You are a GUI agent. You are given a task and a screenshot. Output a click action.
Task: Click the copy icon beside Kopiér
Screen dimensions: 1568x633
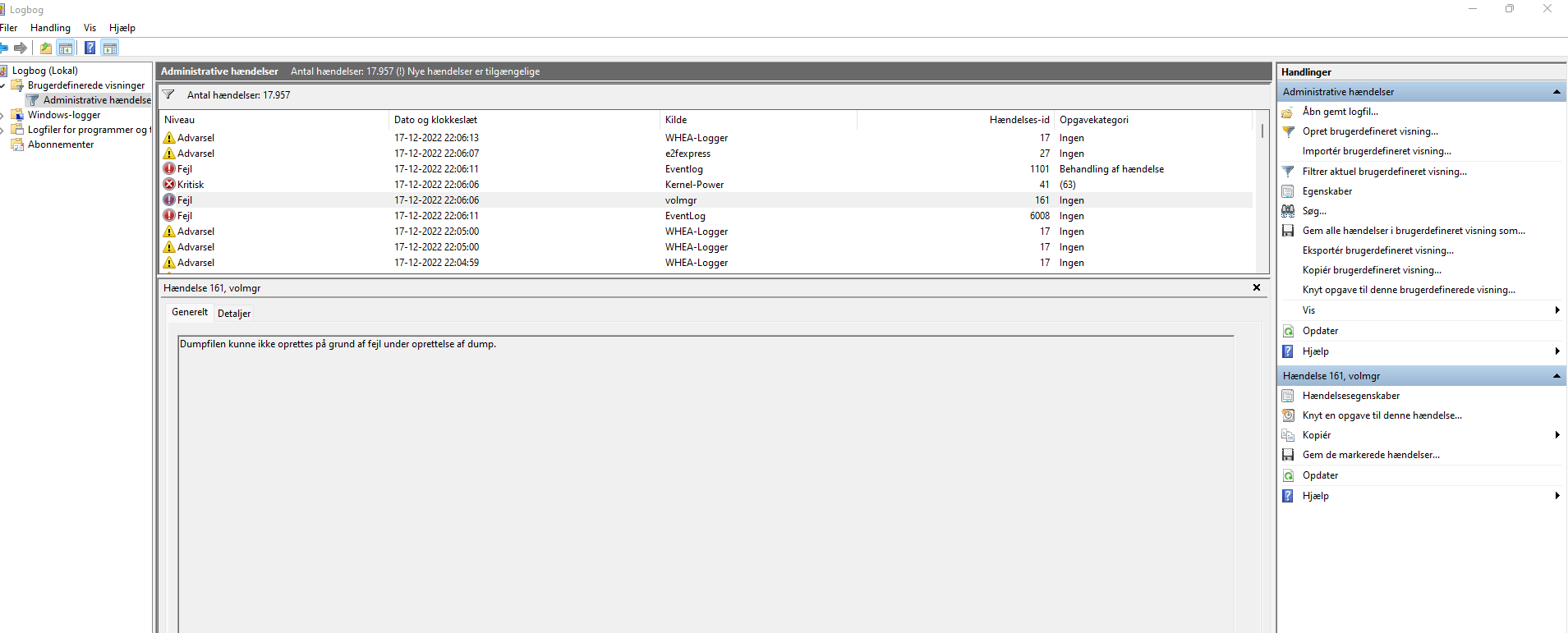point(1288,435)
